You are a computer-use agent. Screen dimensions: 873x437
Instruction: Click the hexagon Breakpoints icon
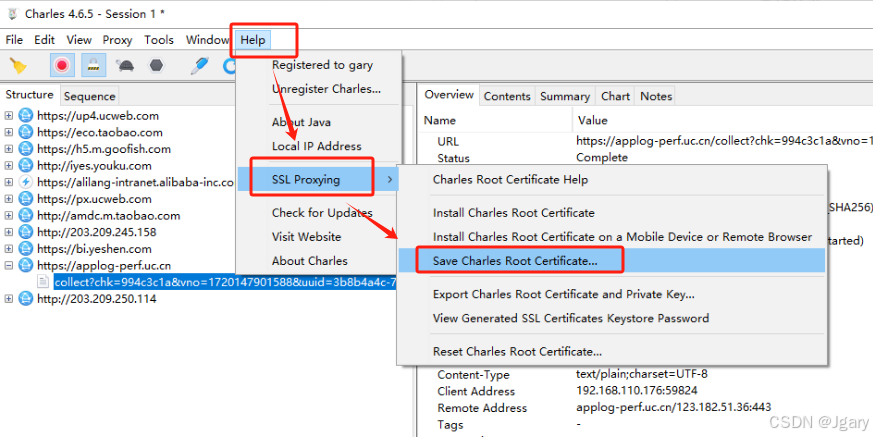(156, 66)
